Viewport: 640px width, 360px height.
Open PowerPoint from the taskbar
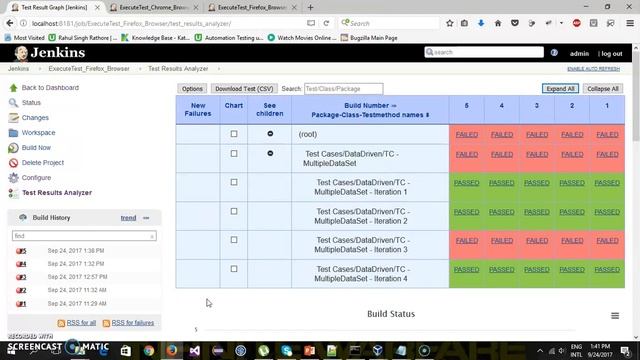pos(309,351)
